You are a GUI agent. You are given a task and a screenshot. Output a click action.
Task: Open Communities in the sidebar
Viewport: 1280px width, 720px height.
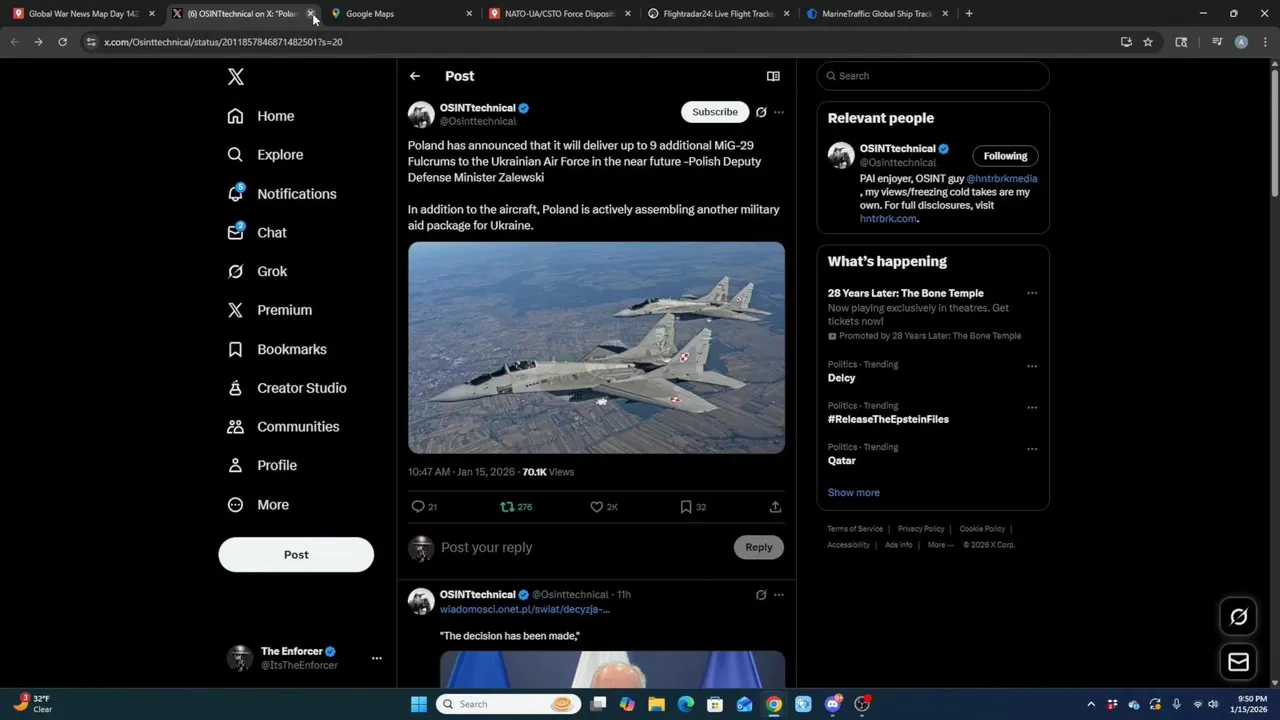pos(283,426)
